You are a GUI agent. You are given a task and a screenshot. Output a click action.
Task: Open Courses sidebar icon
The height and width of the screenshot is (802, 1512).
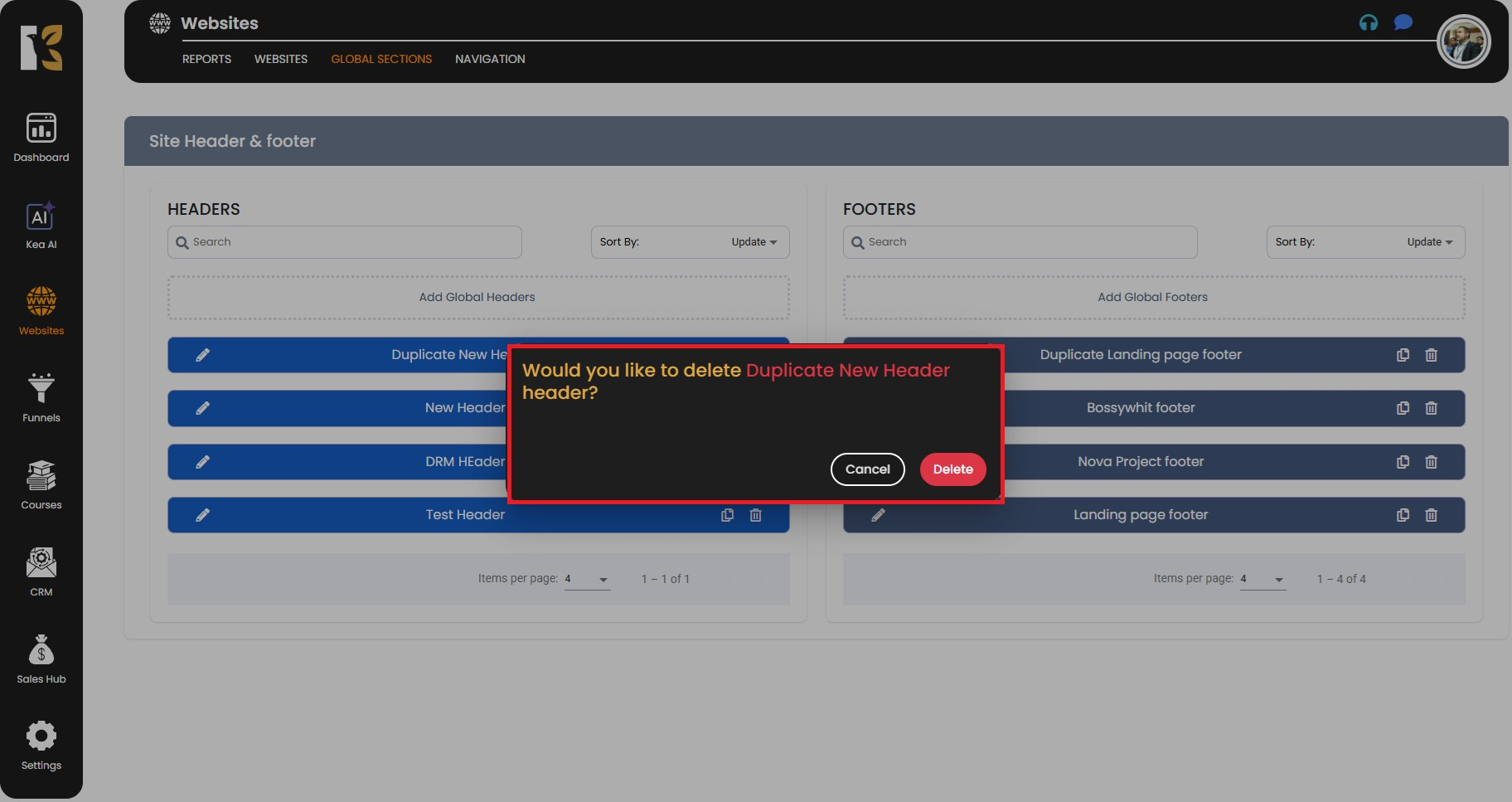coord(41,484)
